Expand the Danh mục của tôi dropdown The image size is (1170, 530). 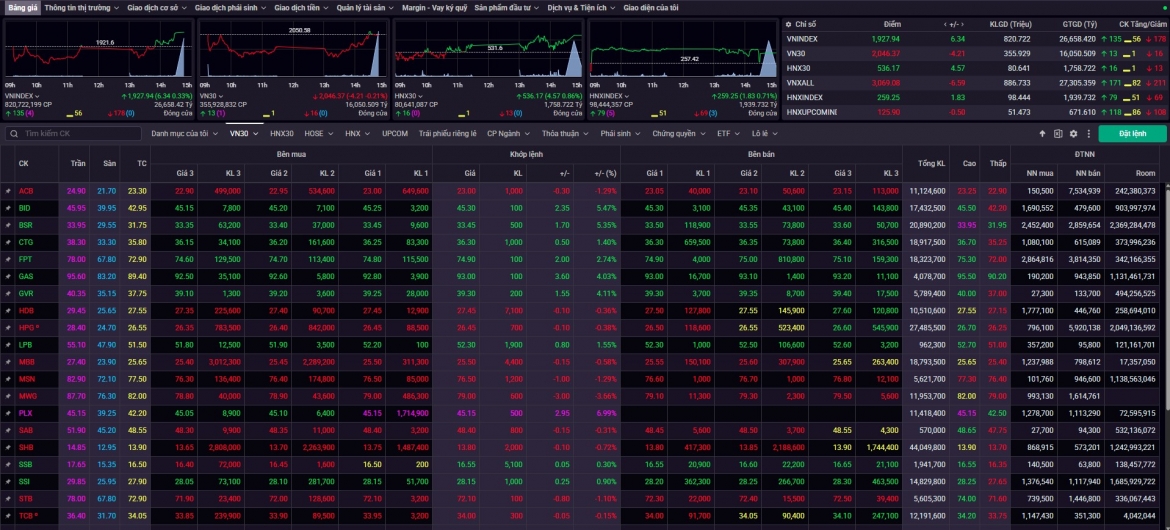[x=184, y=134]
